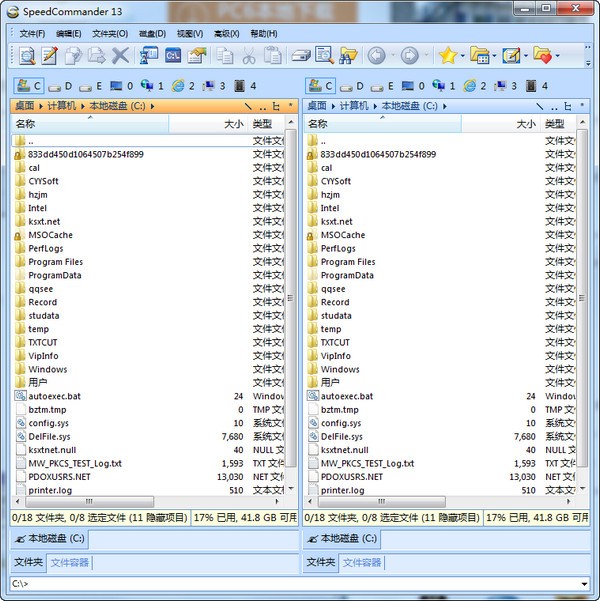
Task: Select the left 本地磁盘 (C:) folder tab
Action: pos(49,539)
